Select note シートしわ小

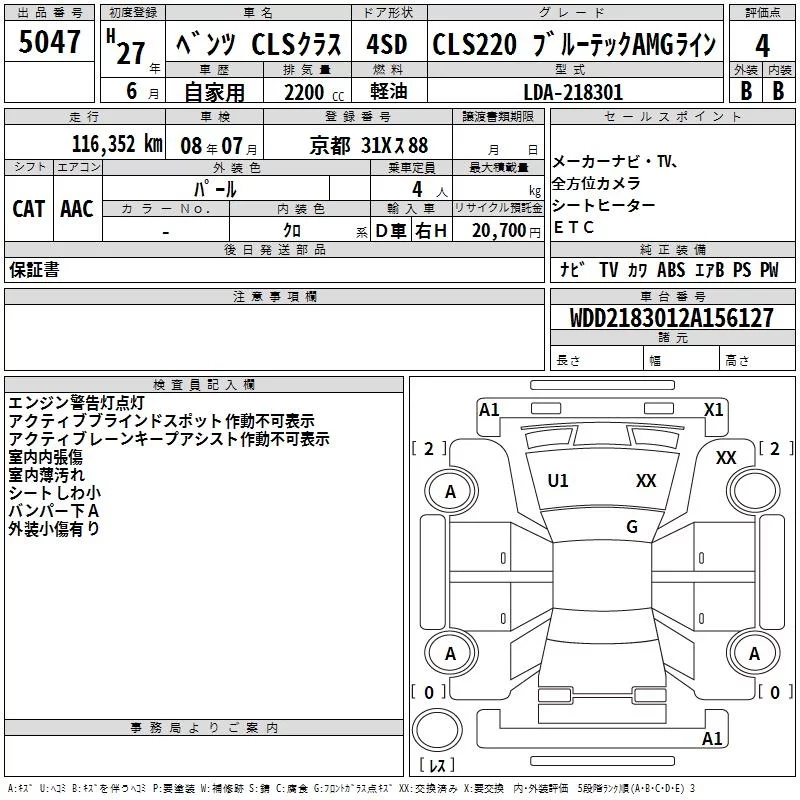click(x=55, y=492)
